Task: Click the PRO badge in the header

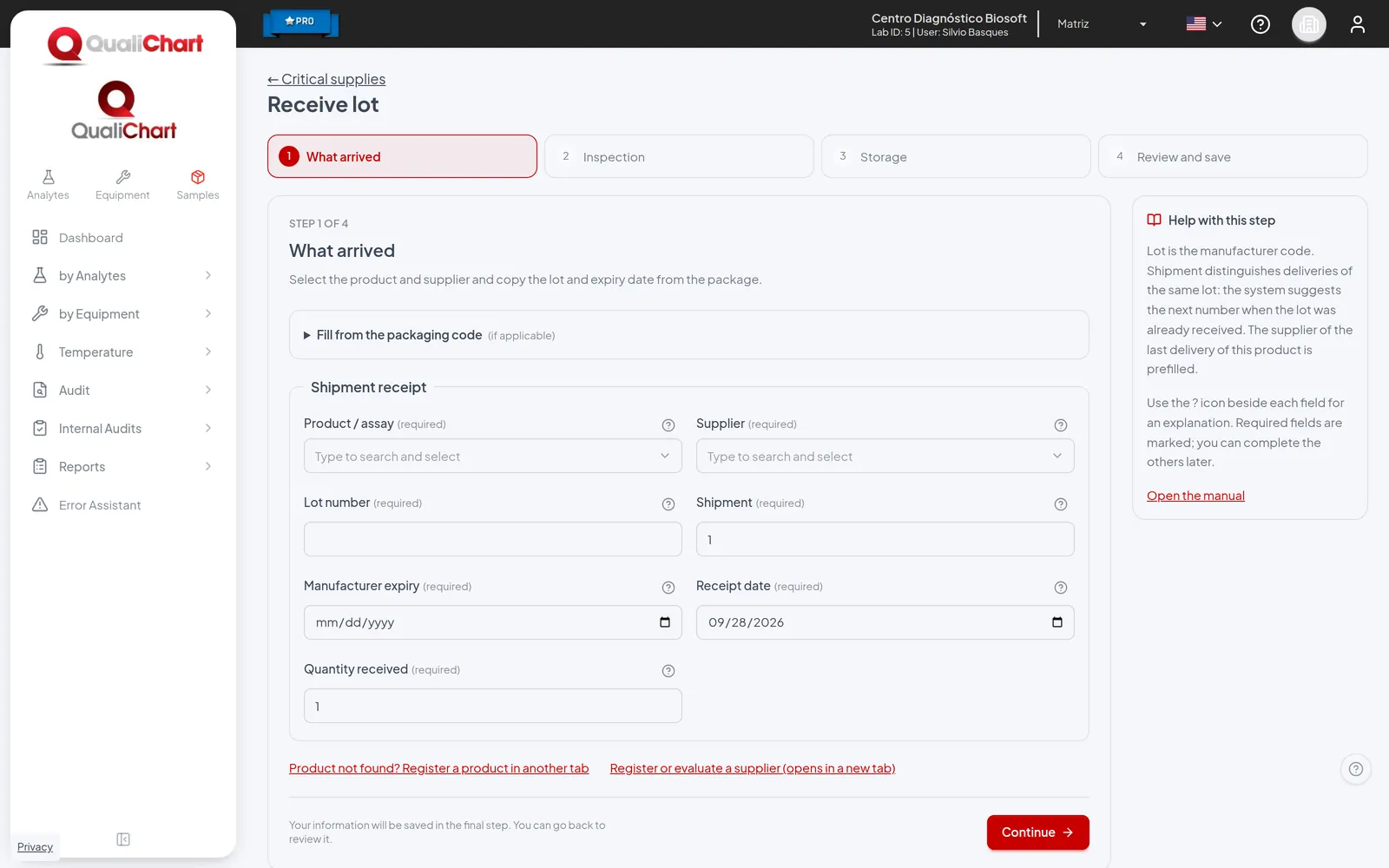Action: click(x=300, y=23)
